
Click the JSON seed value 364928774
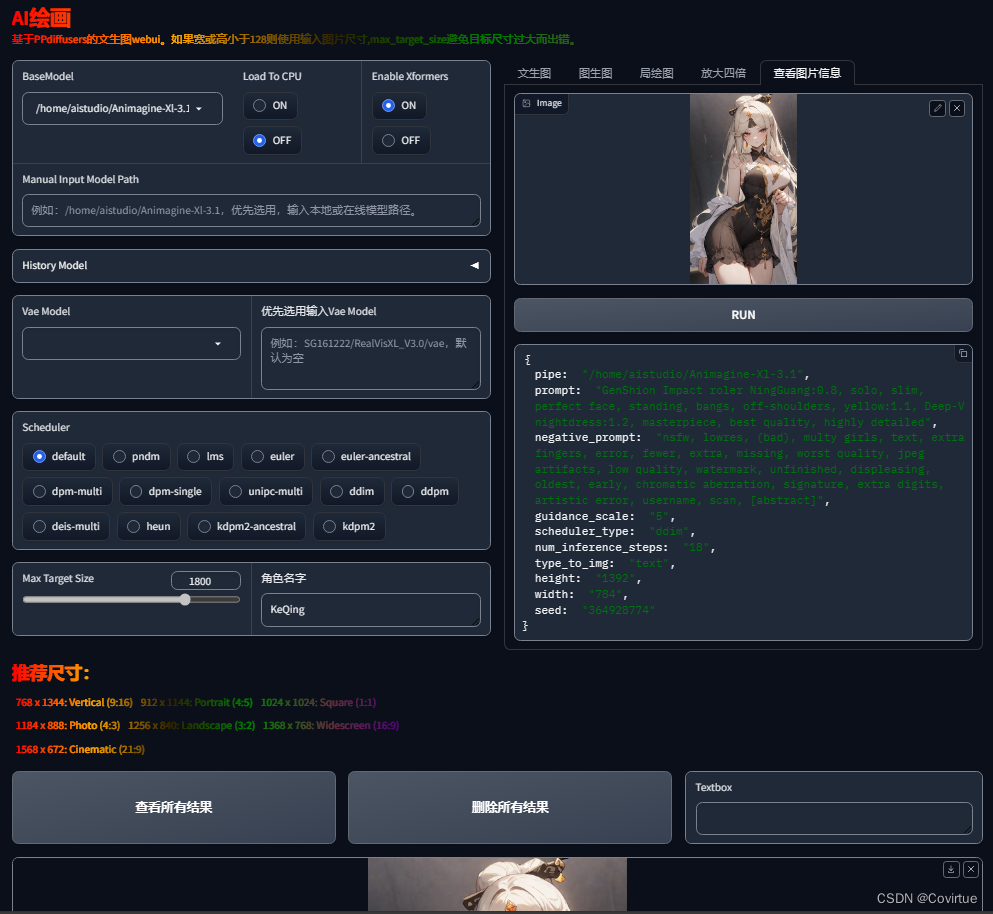coord(618,611)
